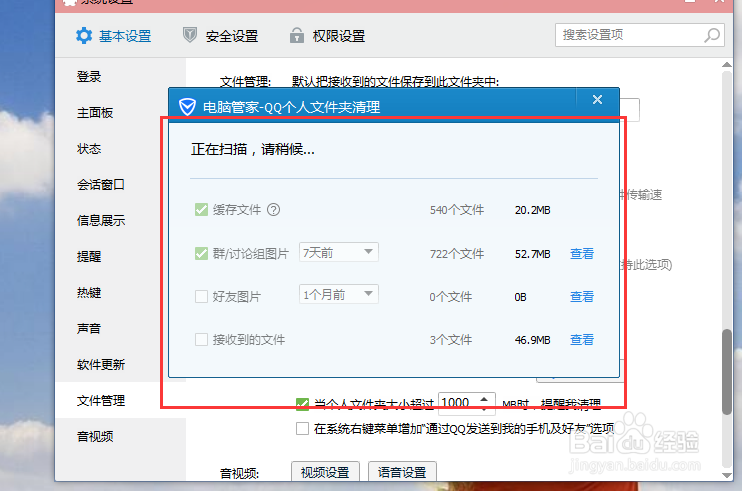Click the lock icon beside 权限设置
The width and height of the screenshot is (742, 491).
(297, 35)
